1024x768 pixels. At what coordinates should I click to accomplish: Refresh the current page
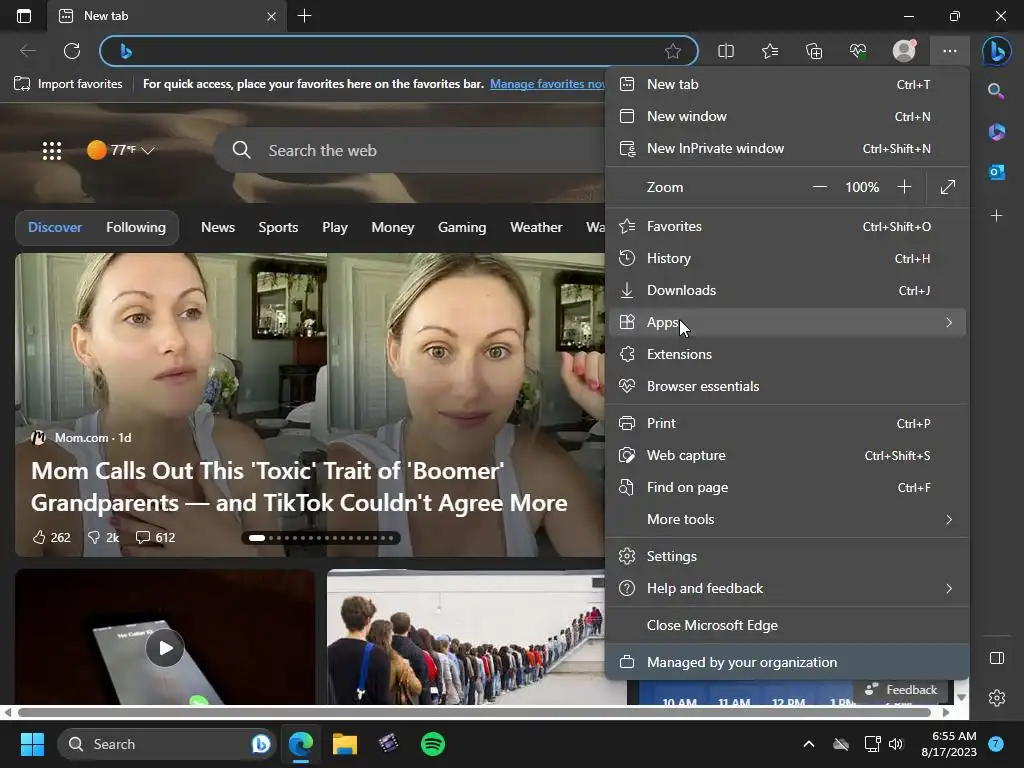72,51
